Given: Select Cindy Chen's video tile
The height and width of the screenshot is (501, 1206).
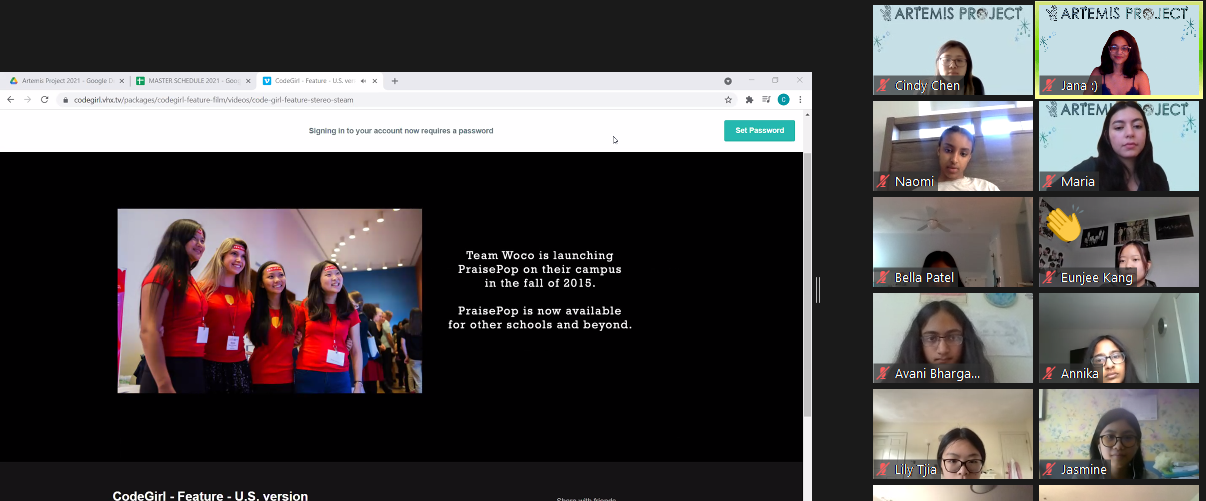Looking at the screenshot, I should click(952, 49).
